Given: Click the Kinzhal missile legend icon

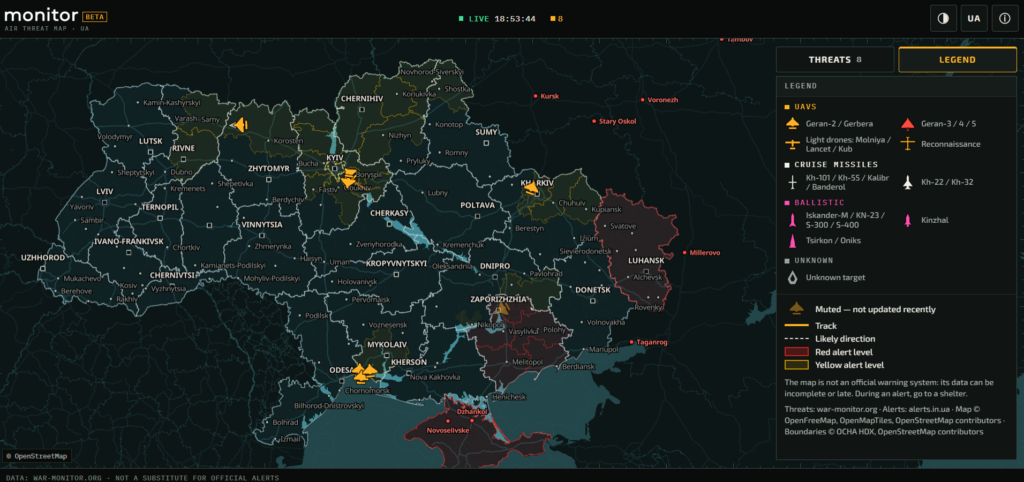Looking at the screenshot, I should click(x=908, y=220).
